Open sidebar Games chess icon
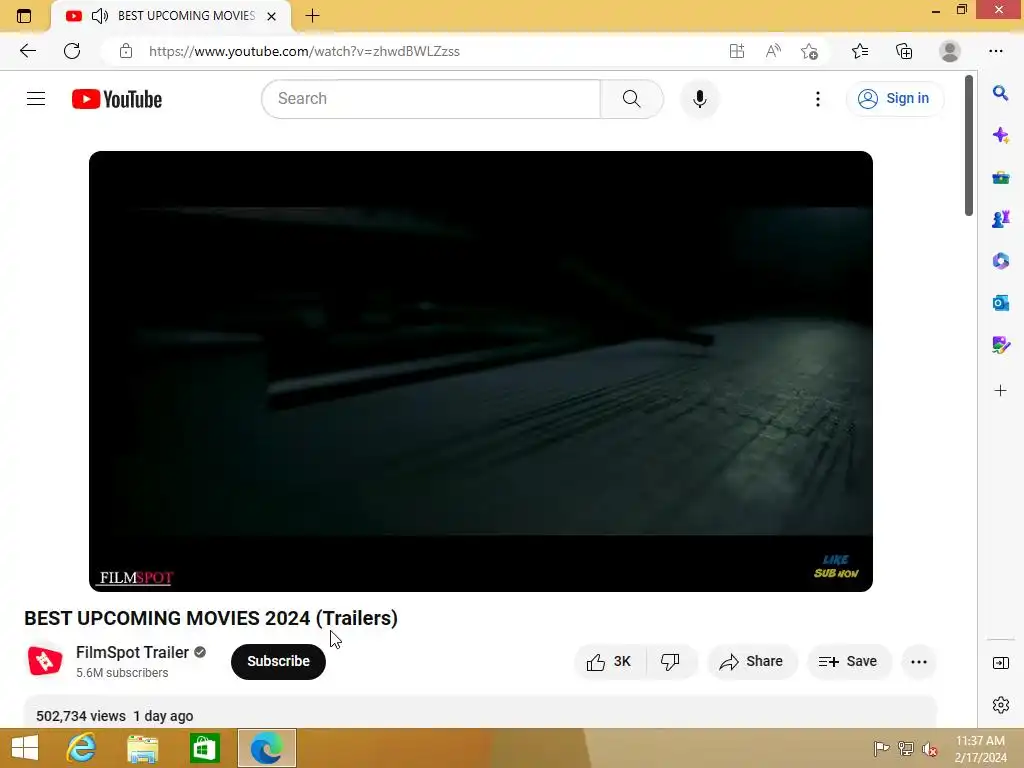This screenshot has width=1024, height=768. point(1000,219)
